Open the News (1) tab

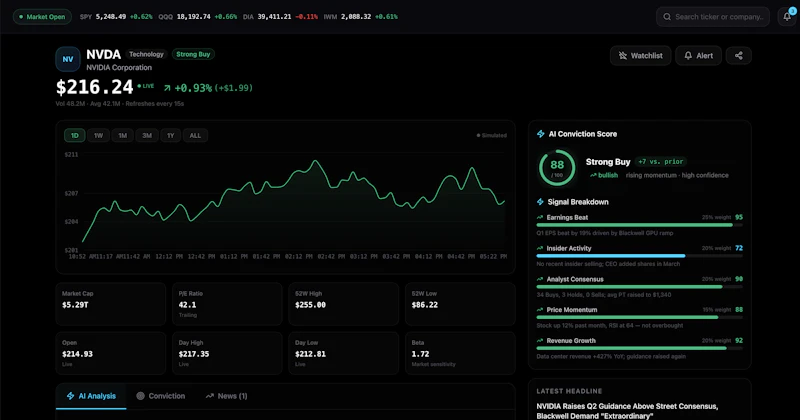tap(227, 396)
